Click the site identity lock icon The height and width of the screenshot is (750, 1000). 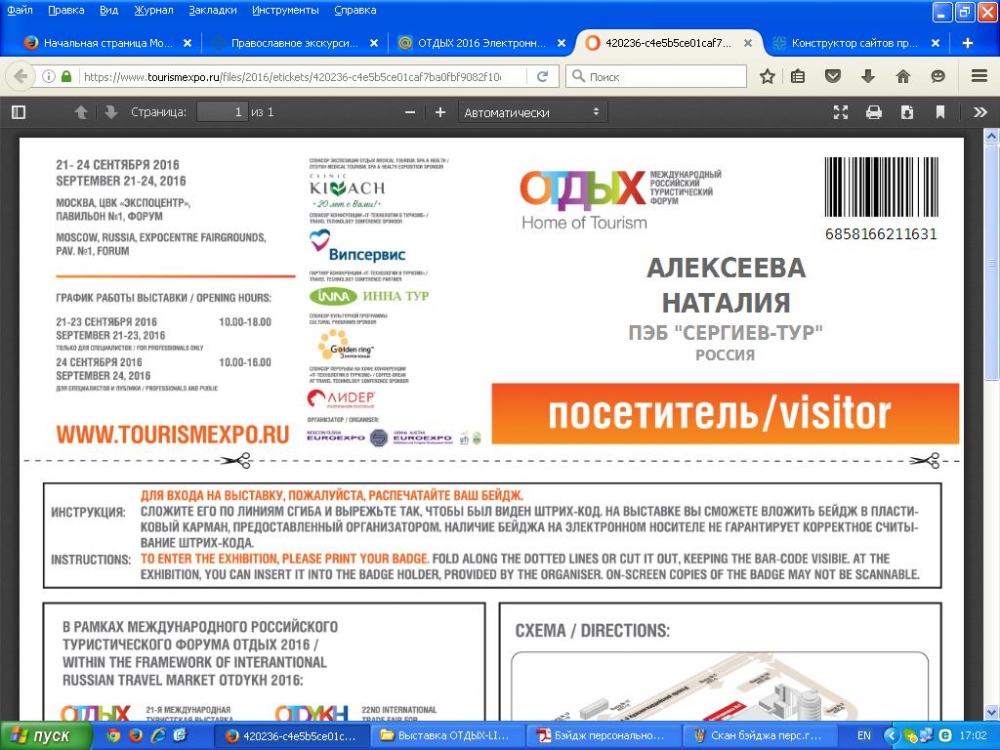pyautogui.click(x=66, y=77)
